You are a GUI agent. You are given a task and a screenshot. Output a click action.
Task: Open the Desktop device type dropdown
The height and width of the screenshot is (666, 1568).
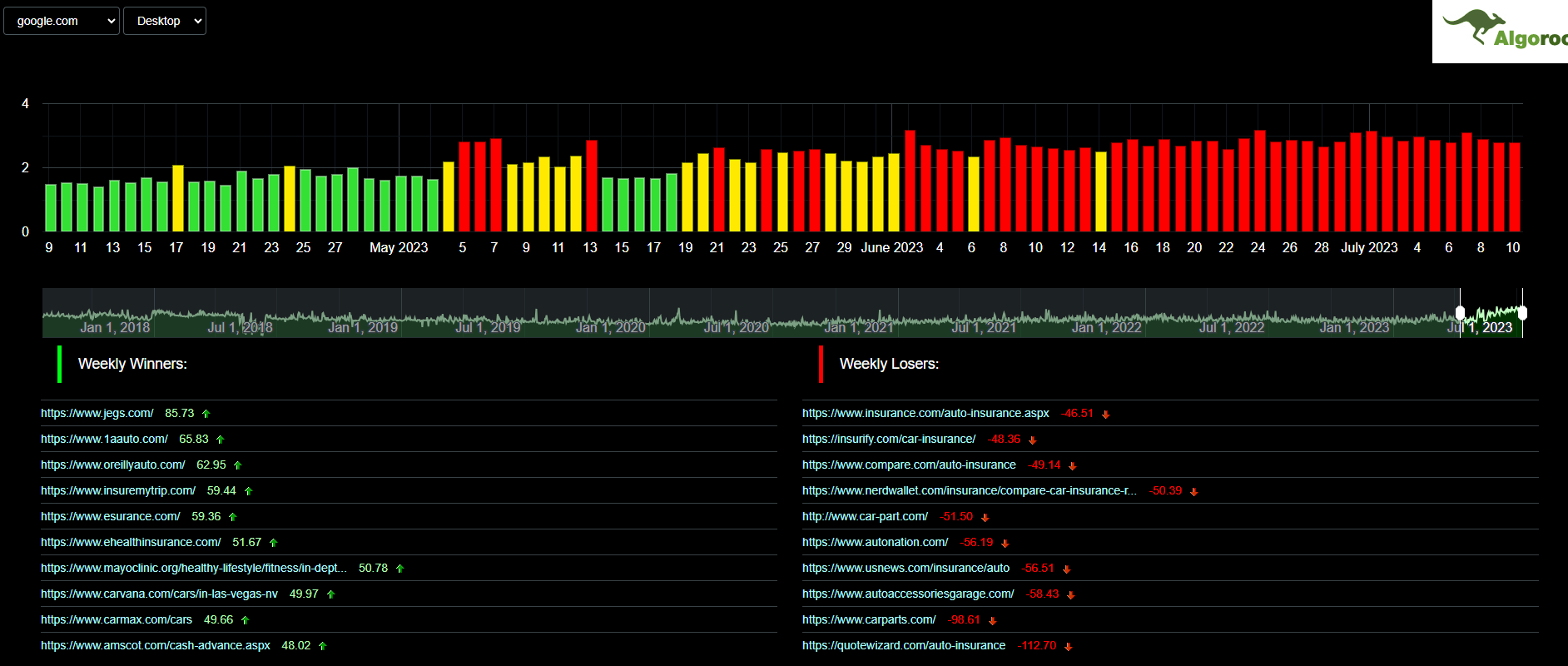pyautogui.click(x=165, y=21)
